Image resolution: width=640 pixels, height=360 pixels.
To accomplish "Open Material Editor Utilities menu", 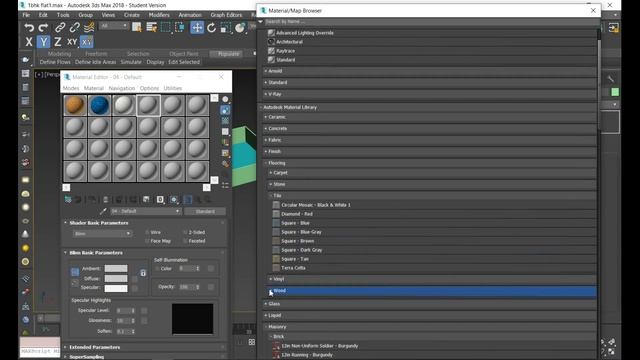I will tap(173, 88).
